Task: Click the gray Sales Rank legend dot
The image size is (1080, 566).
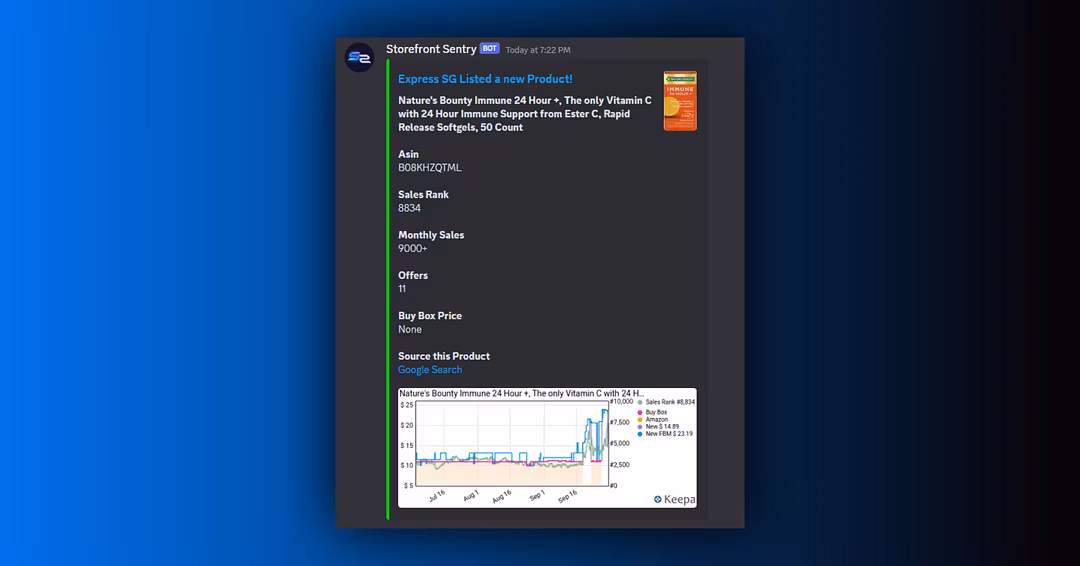Action: 640,402
